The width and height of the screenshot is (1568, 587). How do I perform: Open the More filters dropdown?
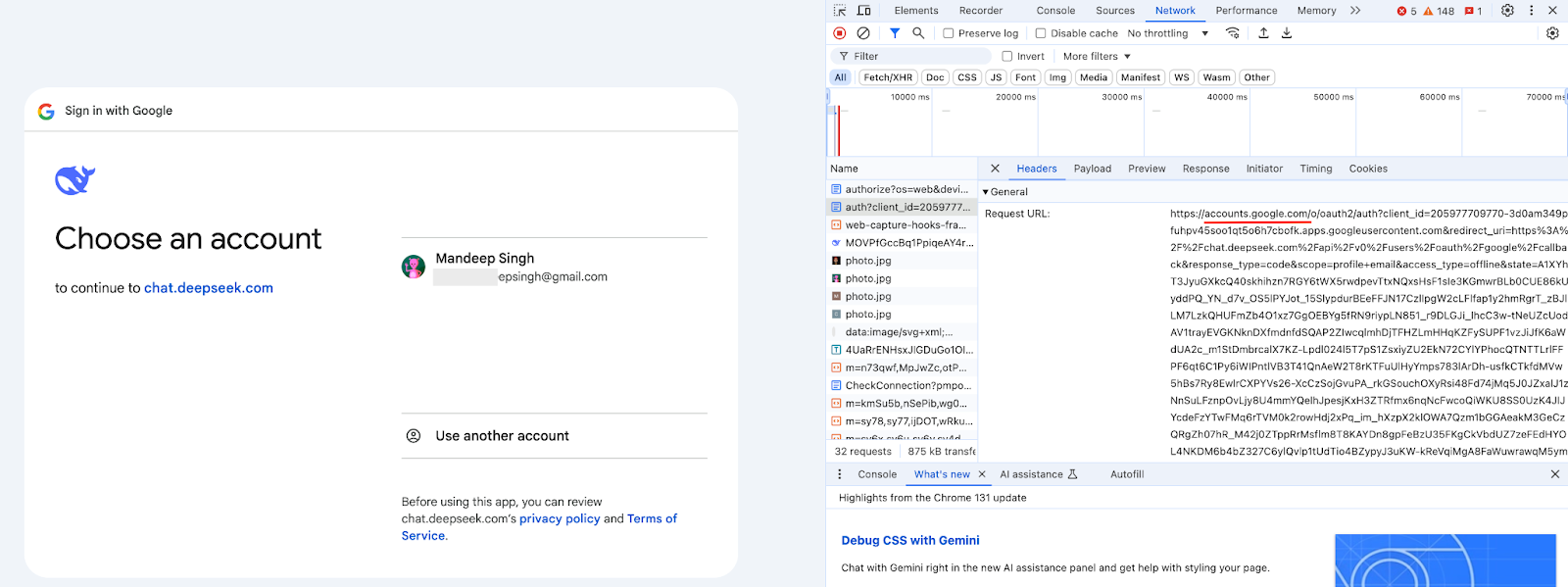1097,57
